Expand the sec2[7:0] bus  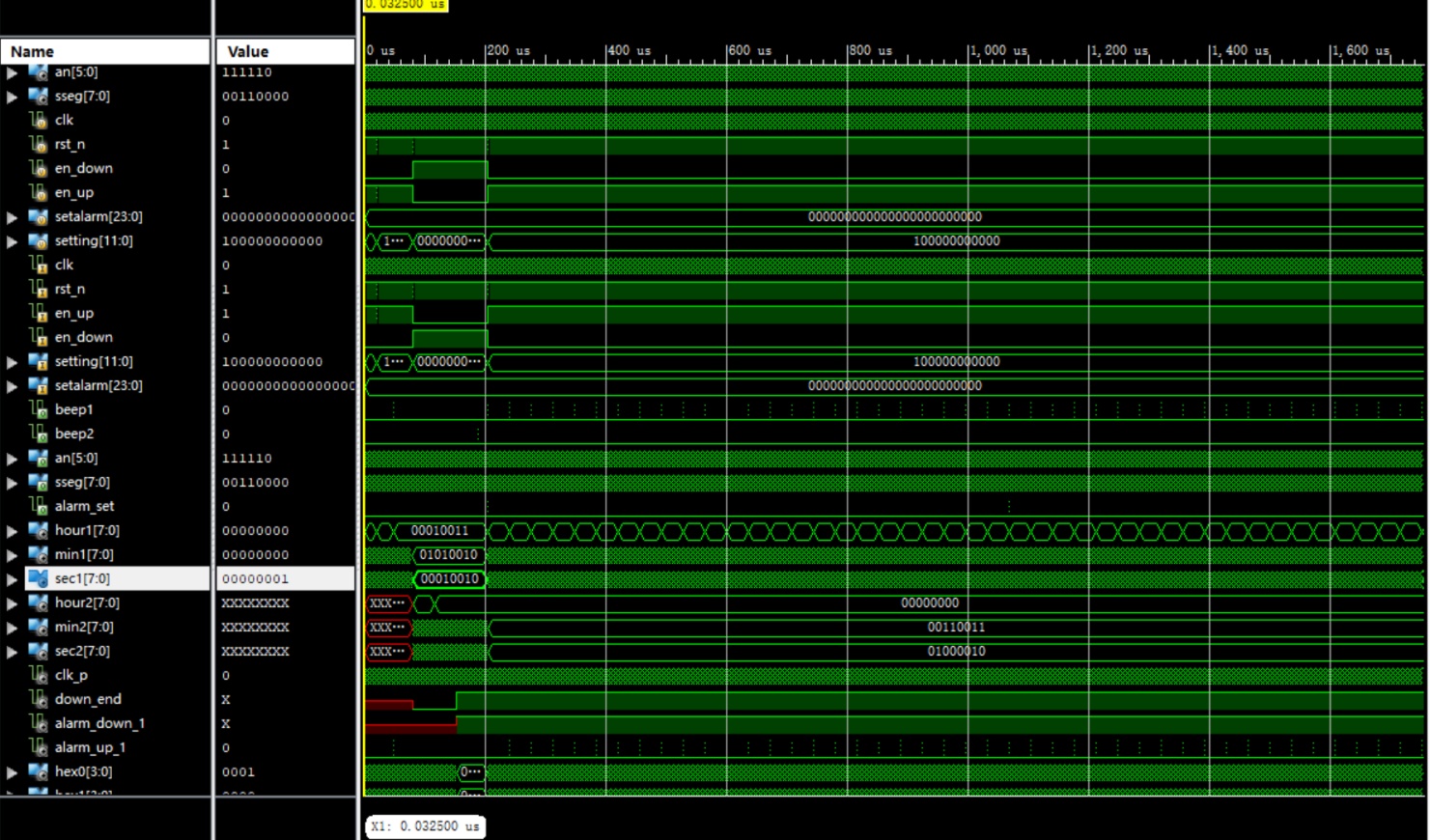tap(12, 652)
